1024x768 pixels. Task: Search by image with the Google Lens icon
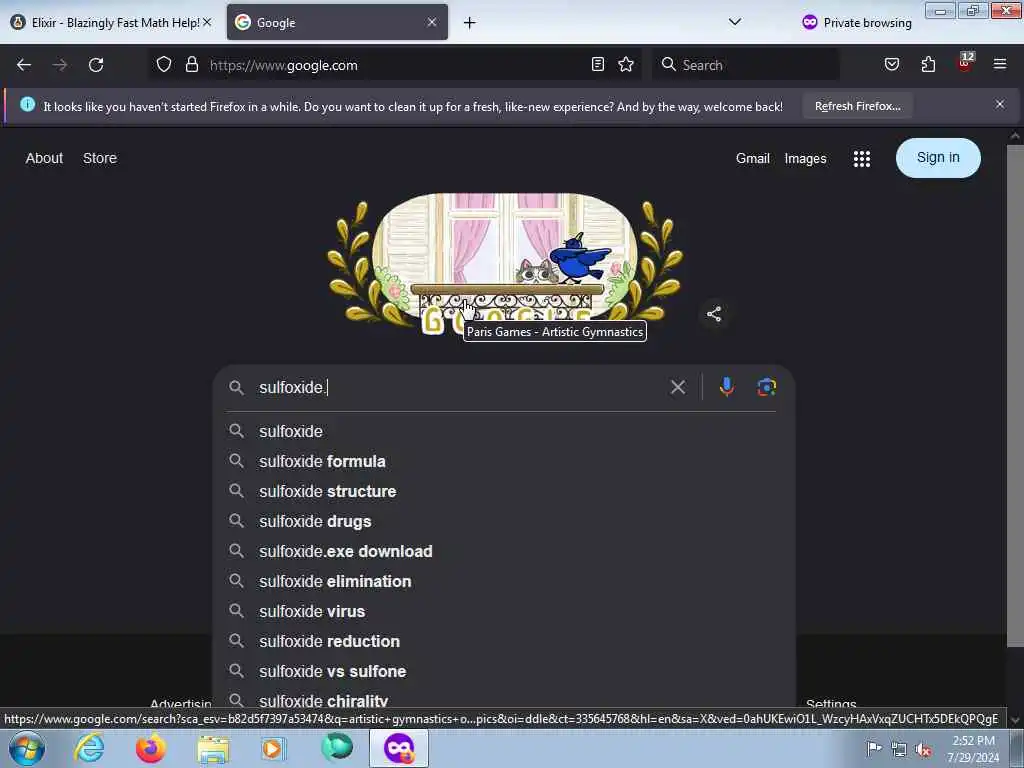point(766,387)
